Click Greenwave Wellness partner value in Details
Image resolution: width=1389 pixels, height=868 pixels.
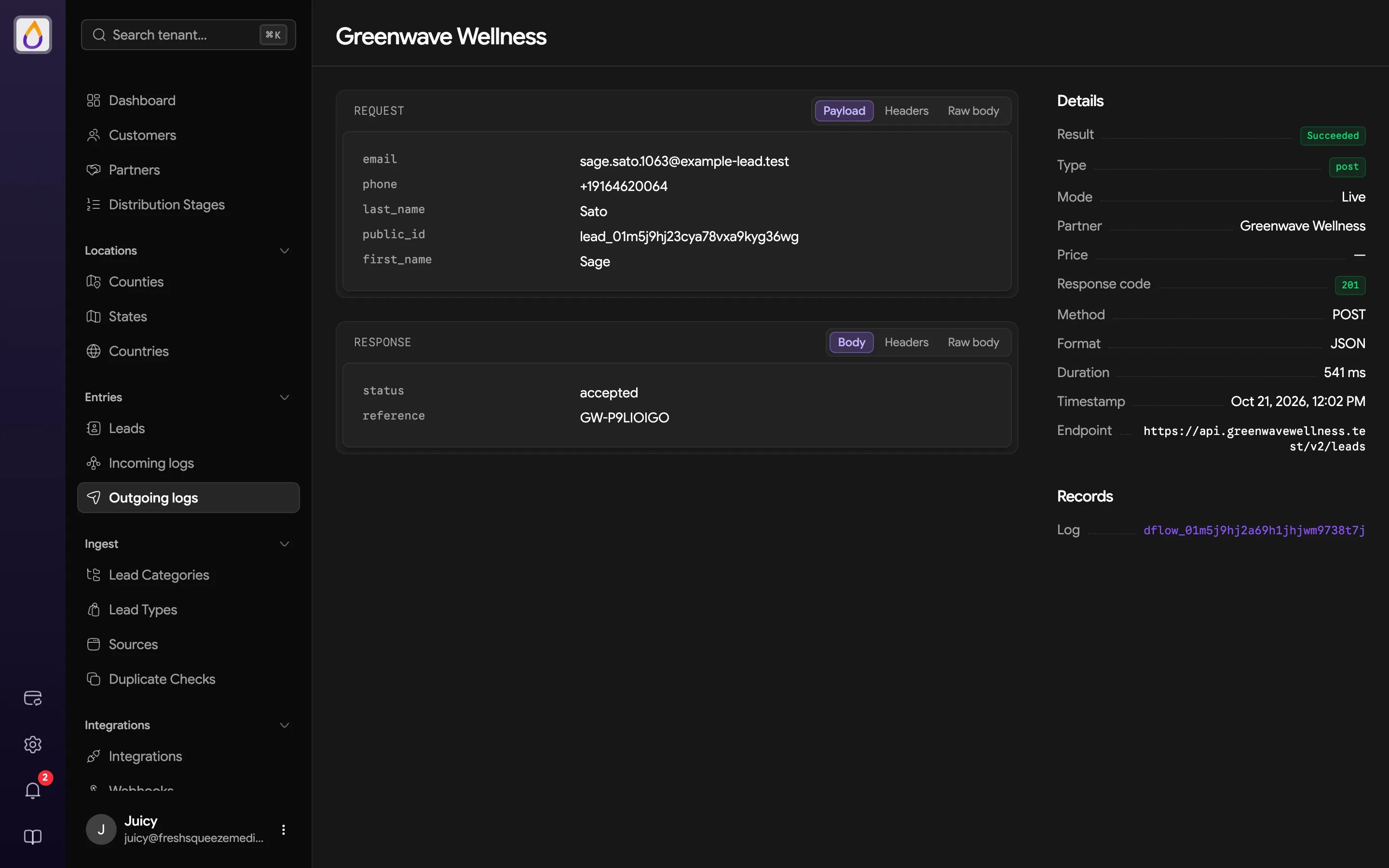[x=1302, y=226]
